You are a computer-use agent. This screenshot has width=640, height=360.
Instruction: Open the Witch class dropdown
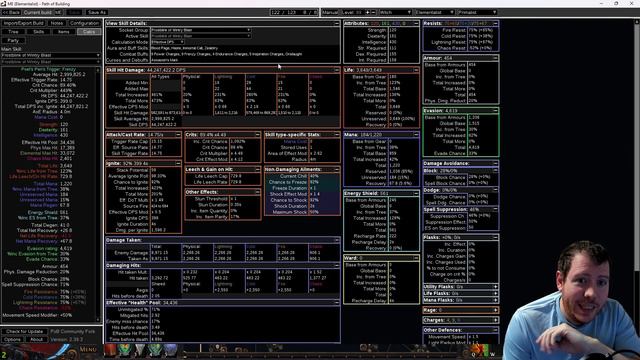(395, 12)
